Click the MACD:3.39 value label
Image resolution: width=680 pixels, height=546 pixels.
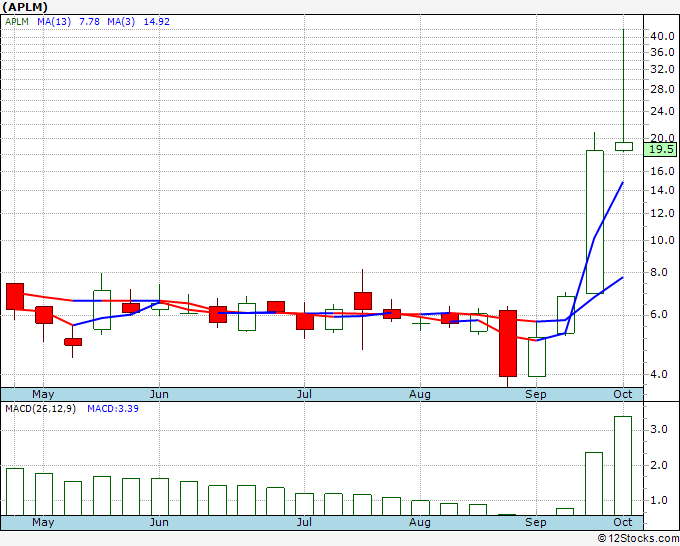tap(113, 409)
